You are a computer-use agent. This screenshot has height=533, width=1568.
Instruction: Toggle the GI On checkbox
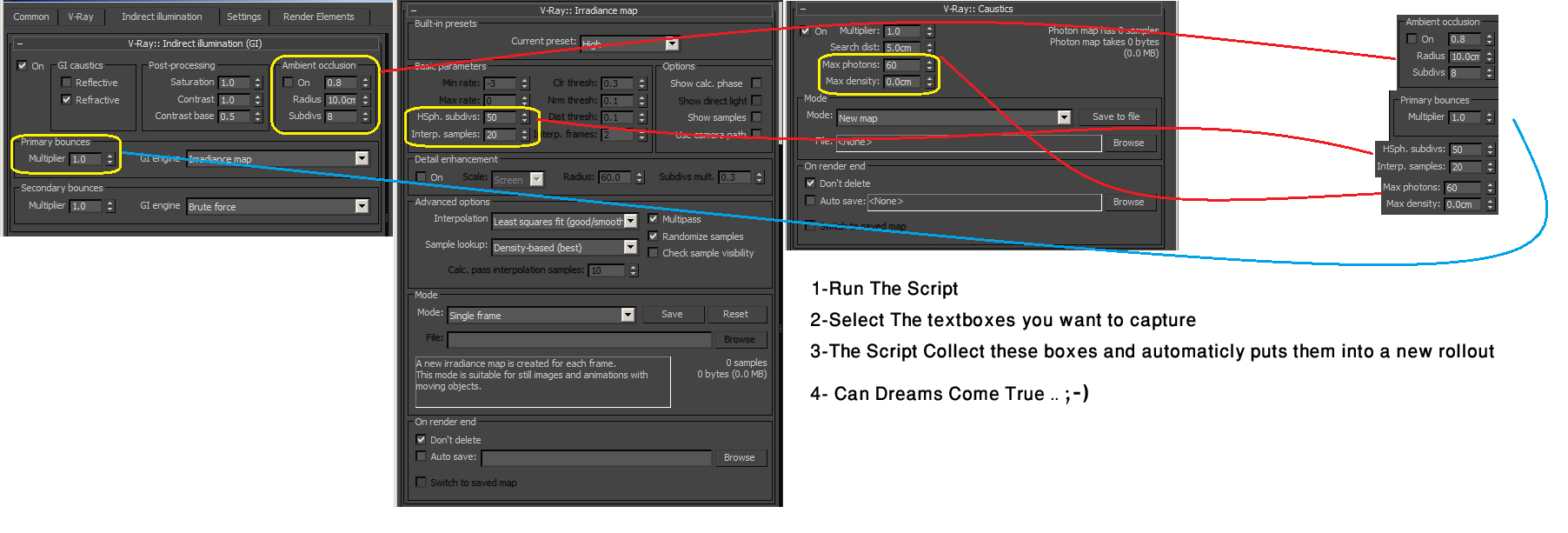[x=22, y=65]
